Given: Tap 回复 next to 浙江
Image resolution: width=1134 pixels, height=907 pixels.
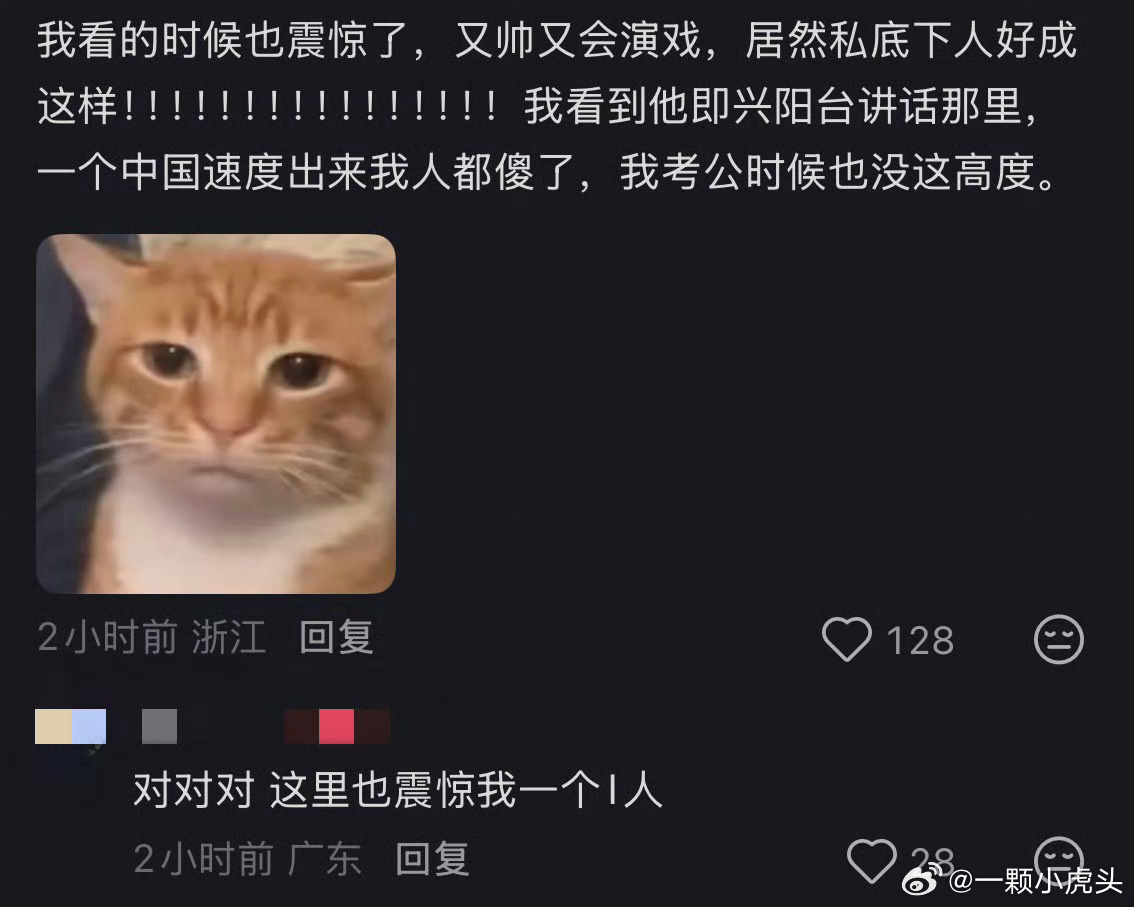Looking at the screenshot, I should (336, 637).
